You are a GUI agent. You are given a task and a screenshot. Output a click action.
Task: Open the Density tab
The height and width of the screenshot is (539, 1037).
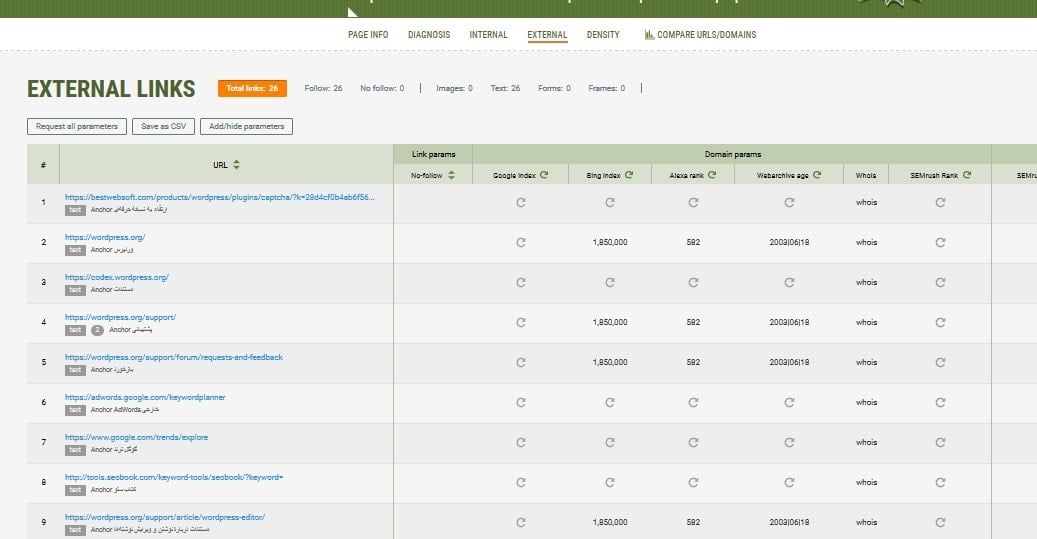coord(603,34)
